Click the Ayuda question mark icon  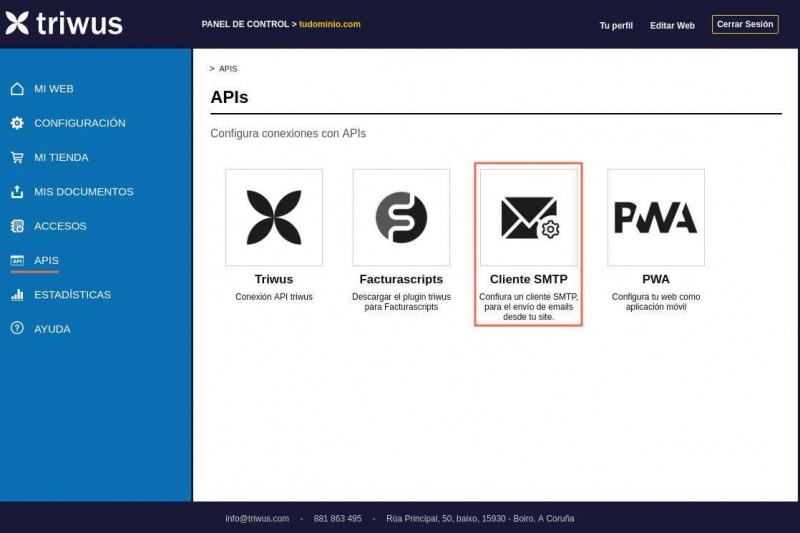[x=17, y=329]
